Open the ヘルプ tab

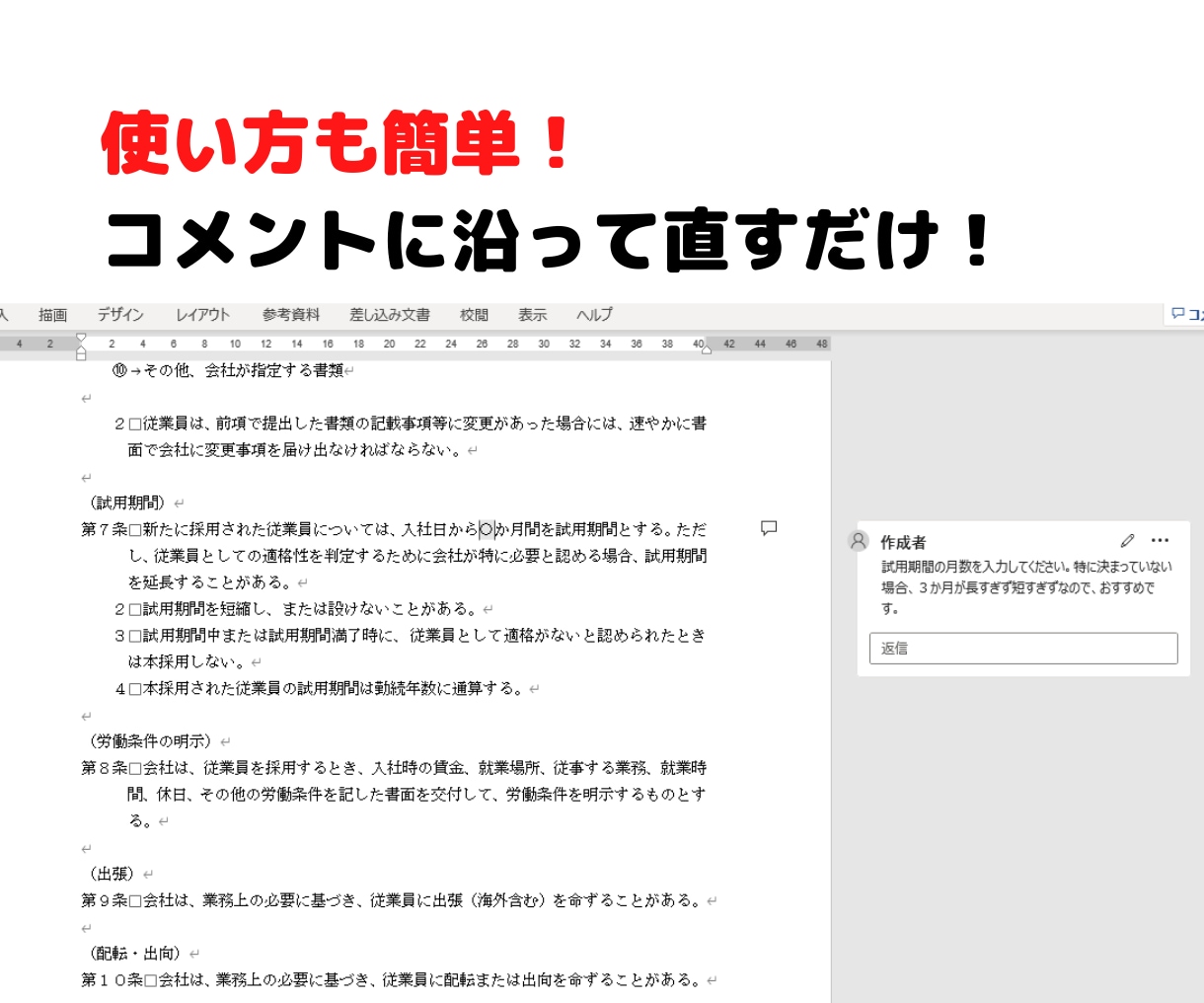(594, 315)
